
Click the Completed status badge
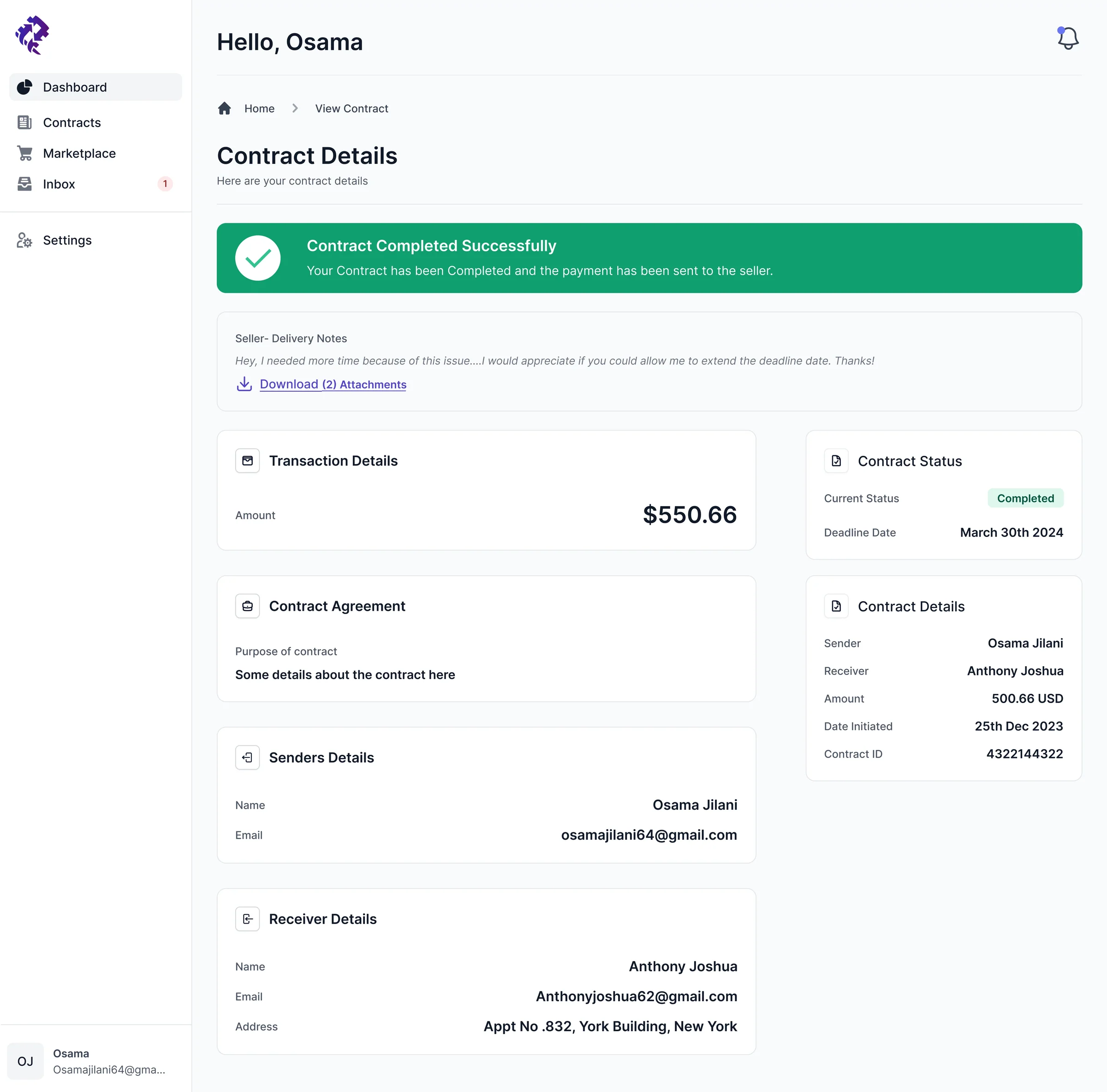[x=1025, y=498]
